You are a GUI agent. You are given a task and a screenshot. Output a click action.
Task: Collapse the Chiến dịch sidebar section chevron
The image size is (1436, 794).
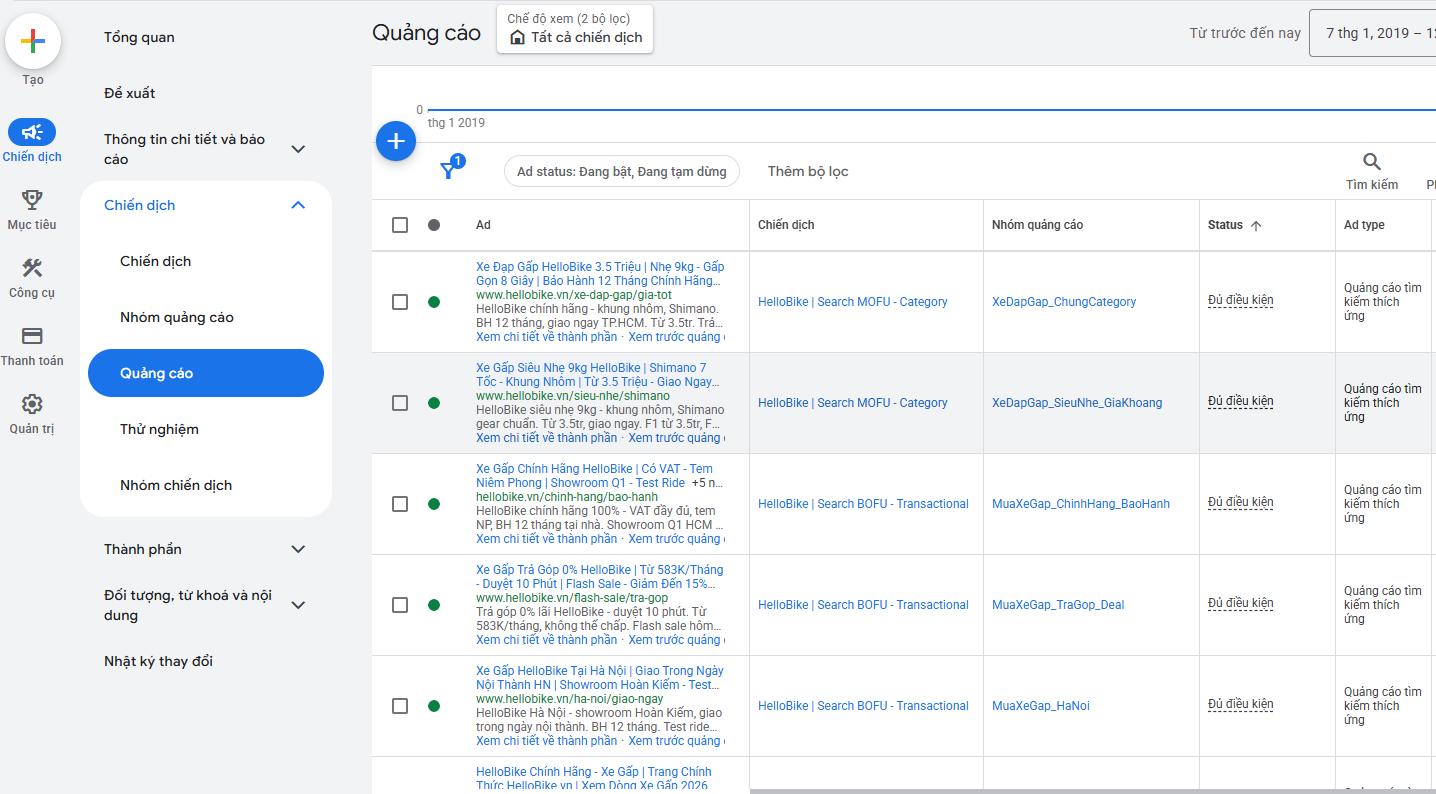point(298,205)
